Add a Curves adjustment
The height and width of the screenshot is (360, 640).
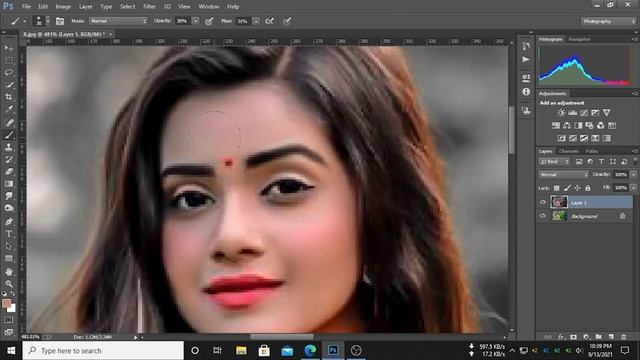pos(584,113)
